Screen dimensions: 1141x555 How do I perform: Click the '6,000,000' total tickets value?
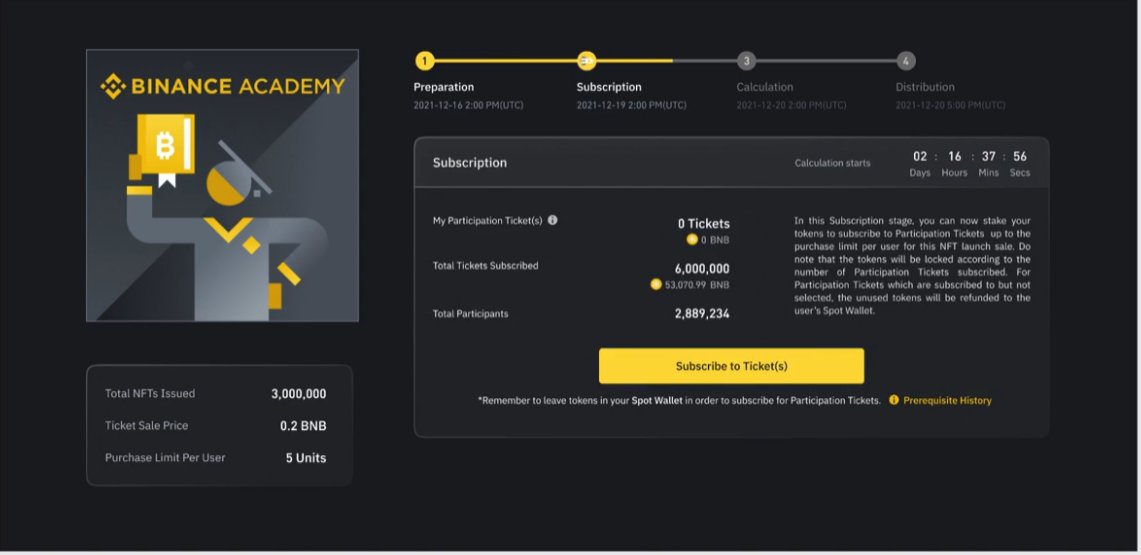(701, 269)
